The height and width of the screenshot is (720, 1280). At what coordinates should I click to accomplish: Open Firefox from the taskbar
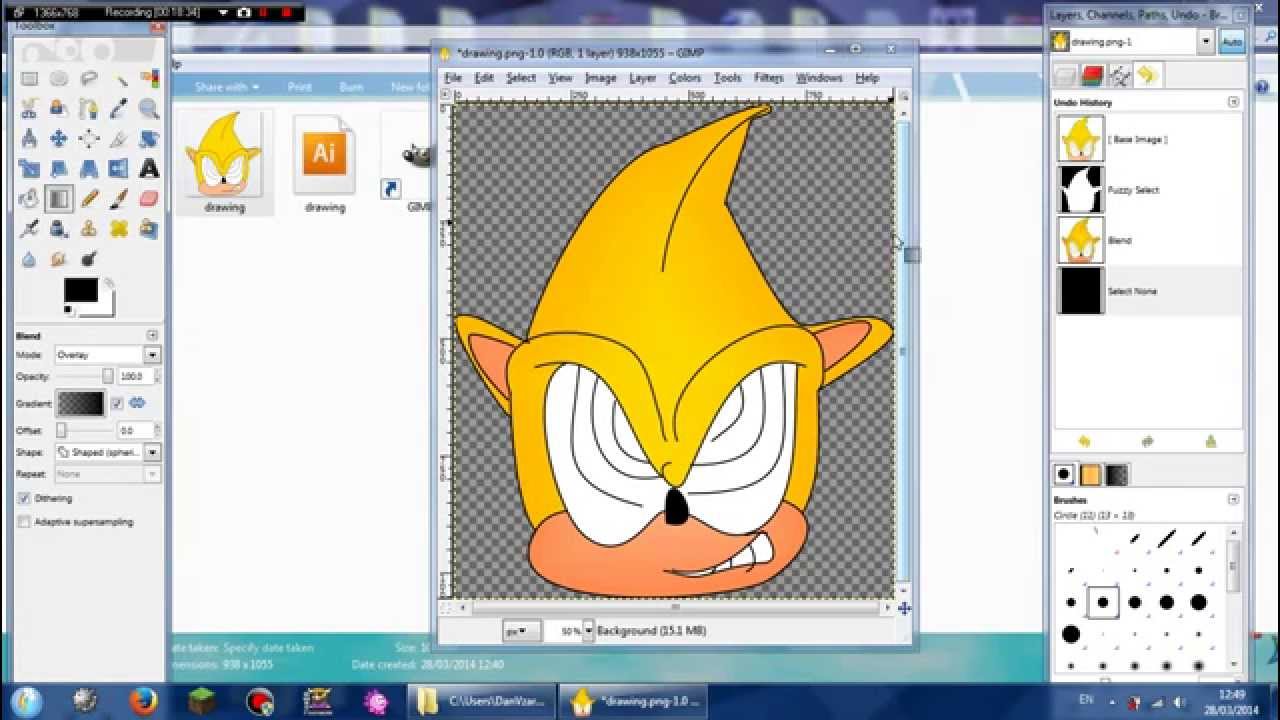coord(142,700)
